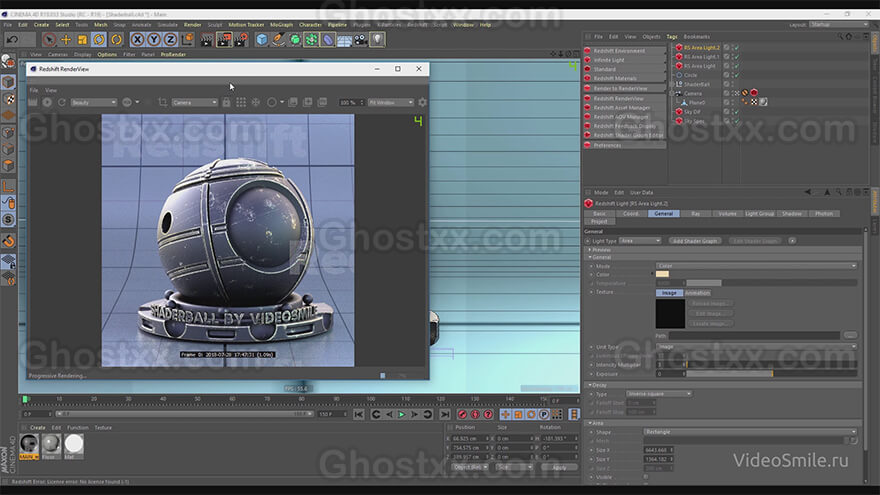Toggle the RenderView crop region icon
This screenshot has width=880, height=495.
coord(163,102)
